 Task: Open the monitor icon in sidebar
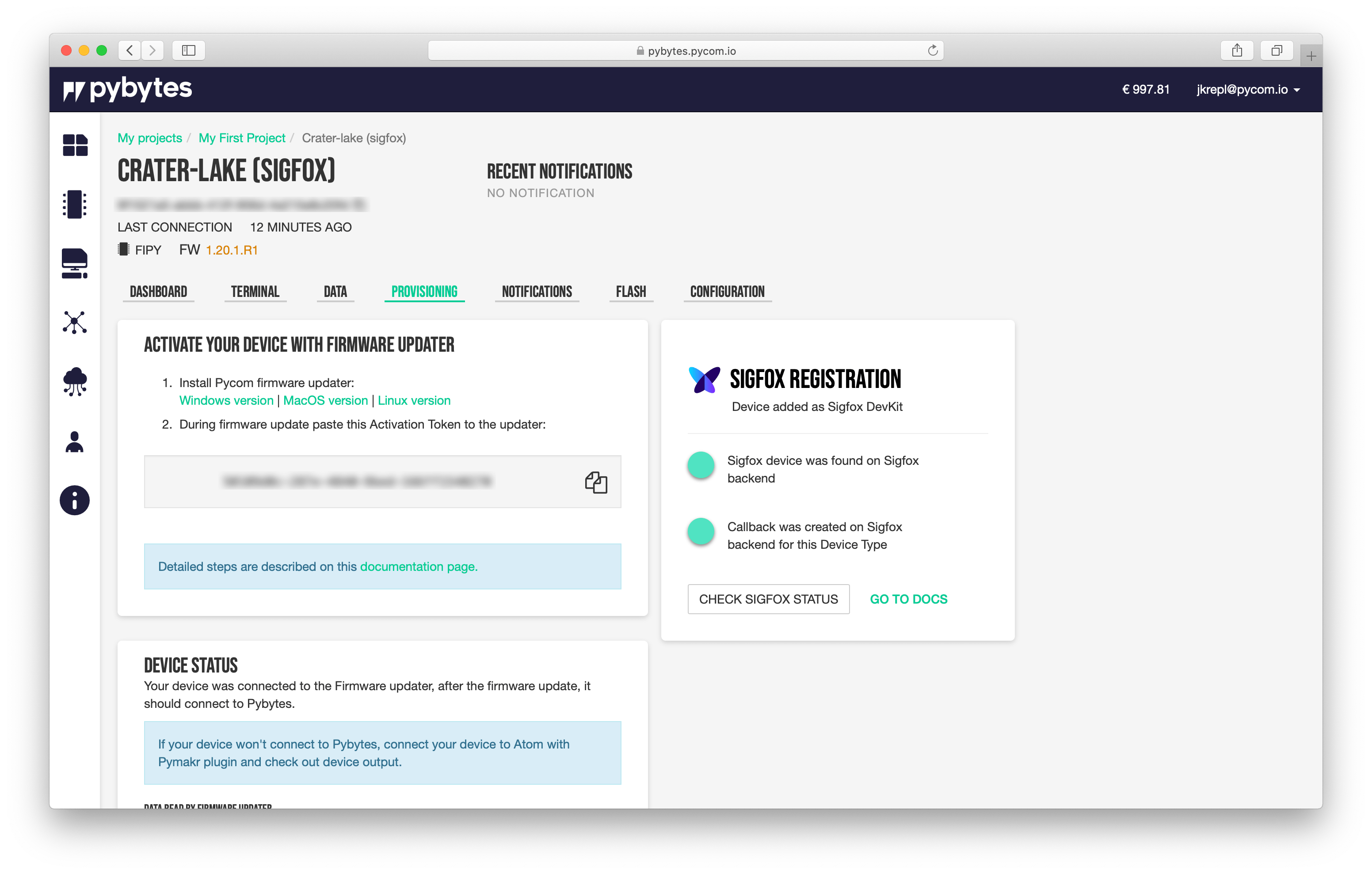75,263
